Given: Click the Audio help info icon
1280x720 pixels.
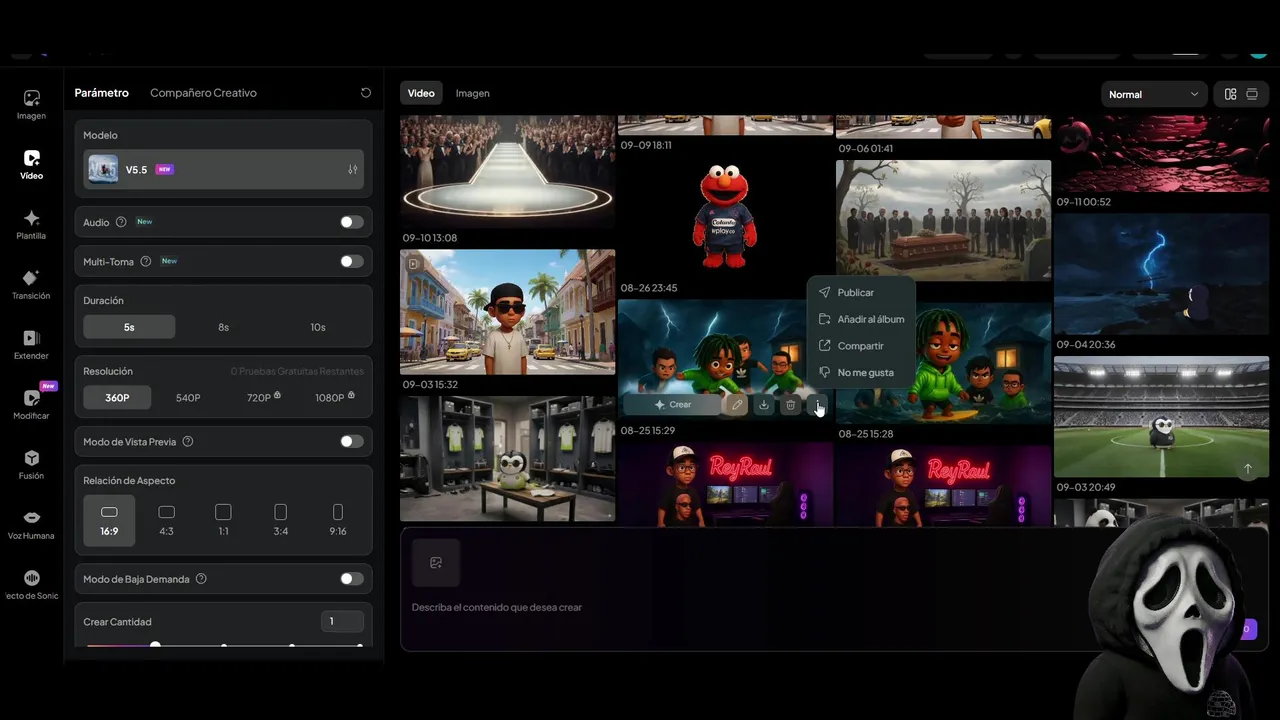Looking at the screenshot, I should tap(121, 222).
